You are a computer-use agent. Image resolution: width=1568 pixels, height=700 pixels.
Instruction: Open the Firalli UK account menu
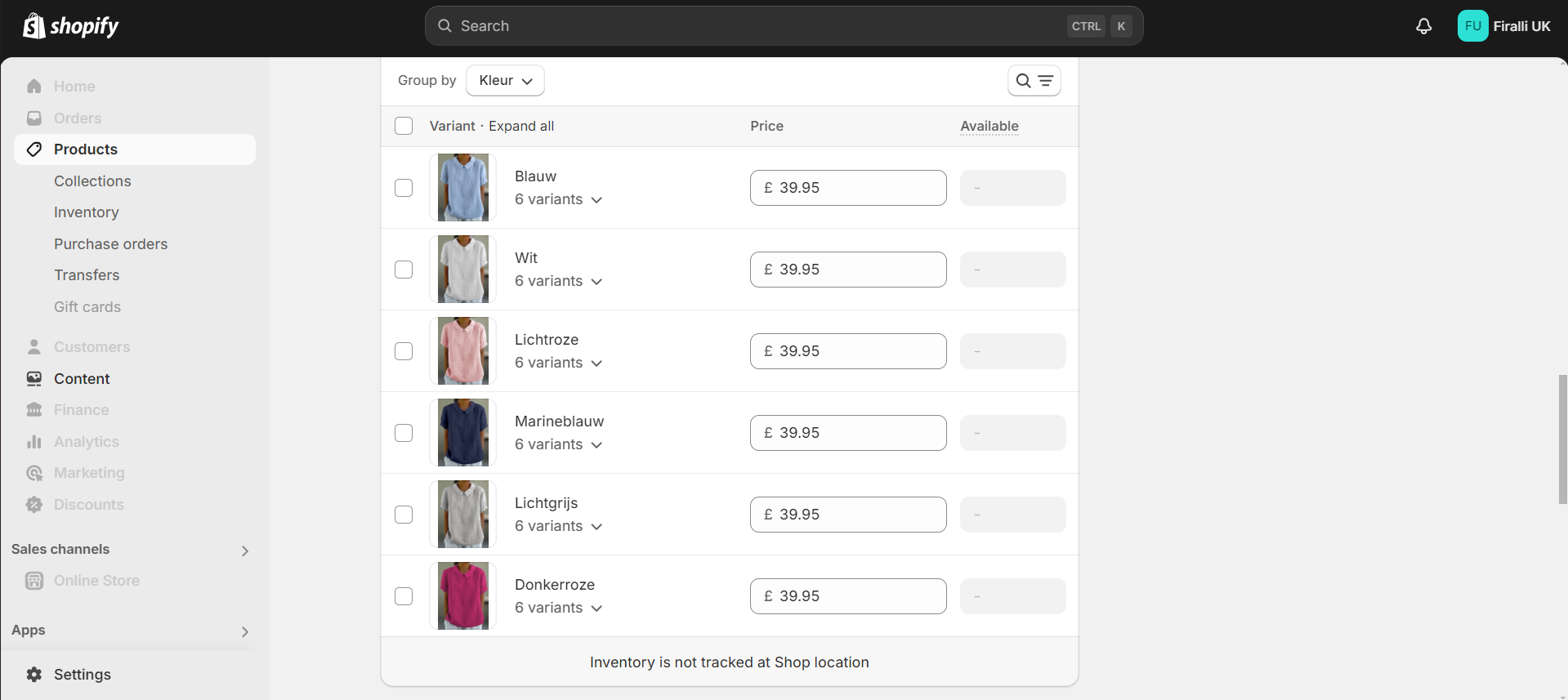click(x=1503, y=26)
